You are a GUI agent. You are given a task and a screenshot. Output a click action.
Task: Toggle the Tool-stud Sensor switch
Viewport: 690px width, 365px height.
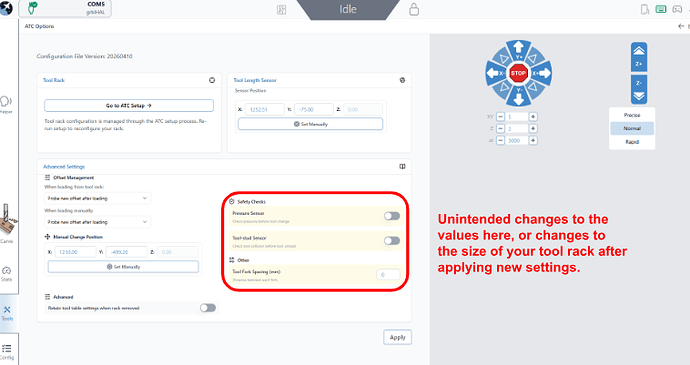click(392, 240)
